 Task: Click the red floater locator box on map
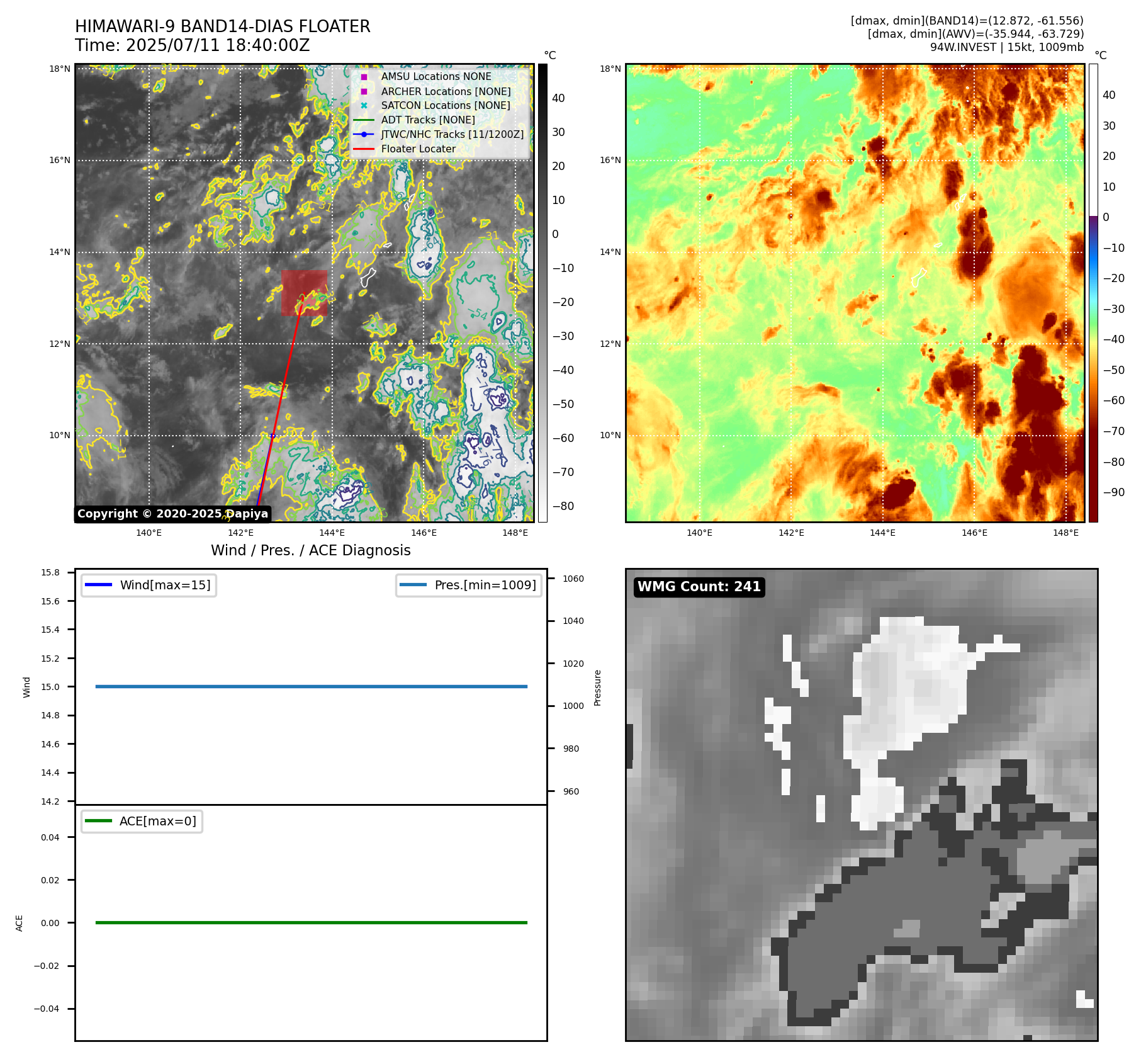pos(305,293)
